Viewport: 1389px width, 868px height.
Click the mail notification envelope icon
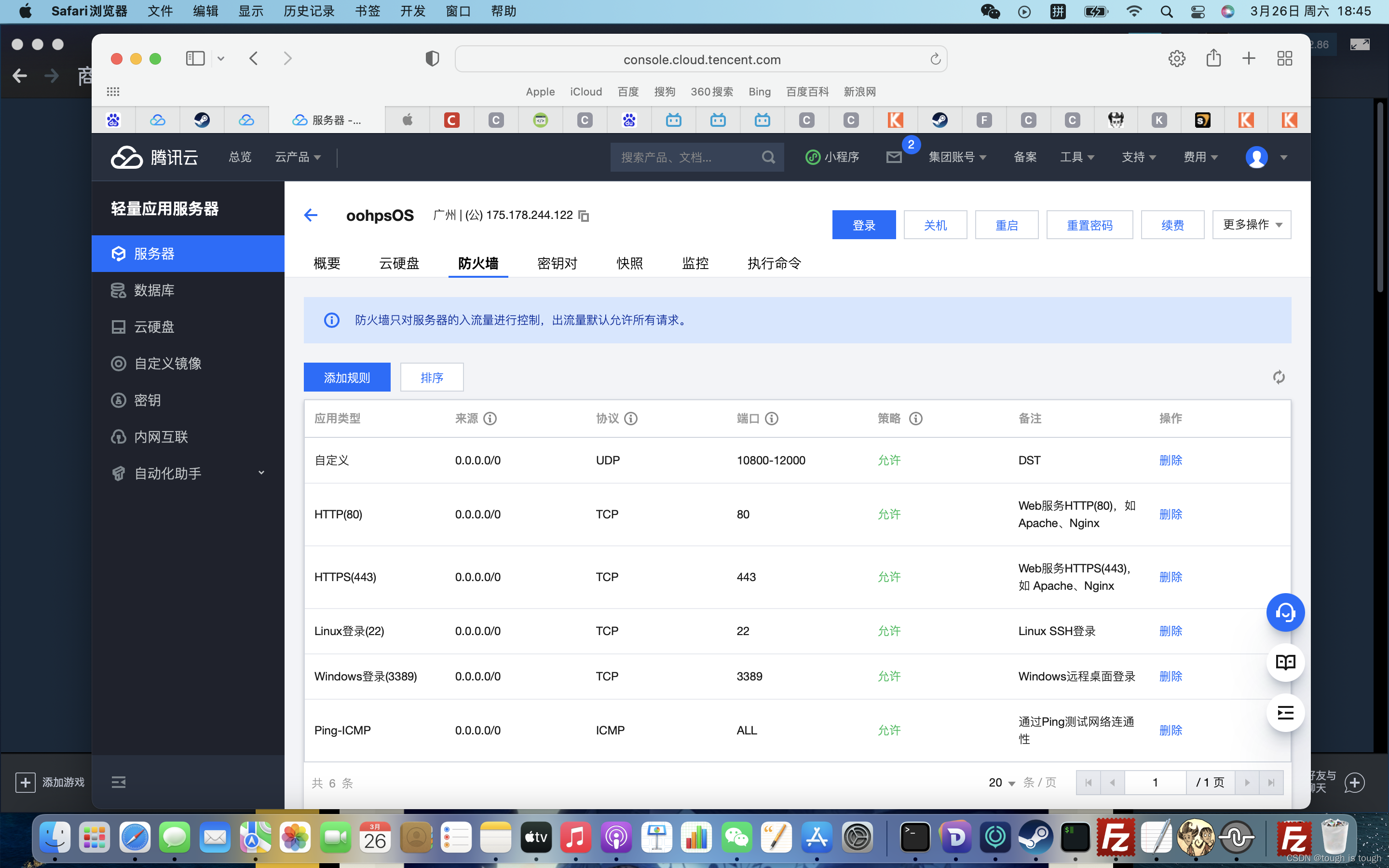[x=894, y=157]
